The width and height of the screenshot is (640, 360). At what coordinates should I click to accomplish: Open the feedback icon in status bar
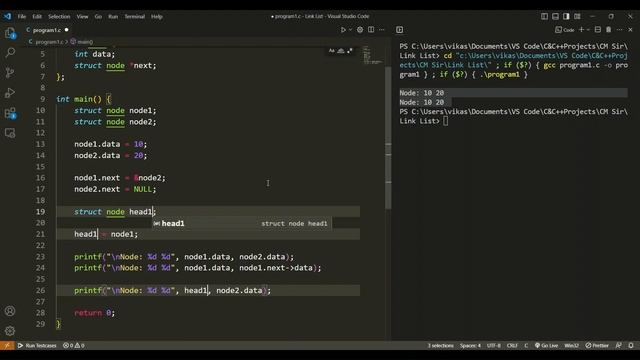click(619, 345)
